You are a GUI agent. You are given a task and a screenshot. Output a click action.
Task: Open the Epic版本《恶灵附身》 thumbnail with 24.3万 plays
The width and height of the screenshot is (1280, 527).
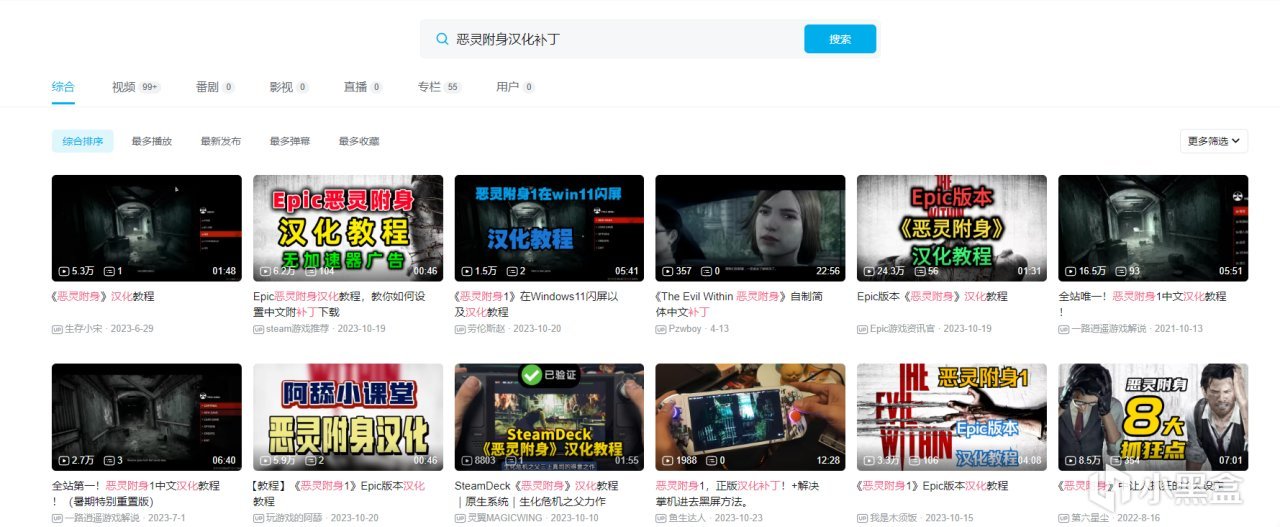pyautogui.click(x=952, y=228)
